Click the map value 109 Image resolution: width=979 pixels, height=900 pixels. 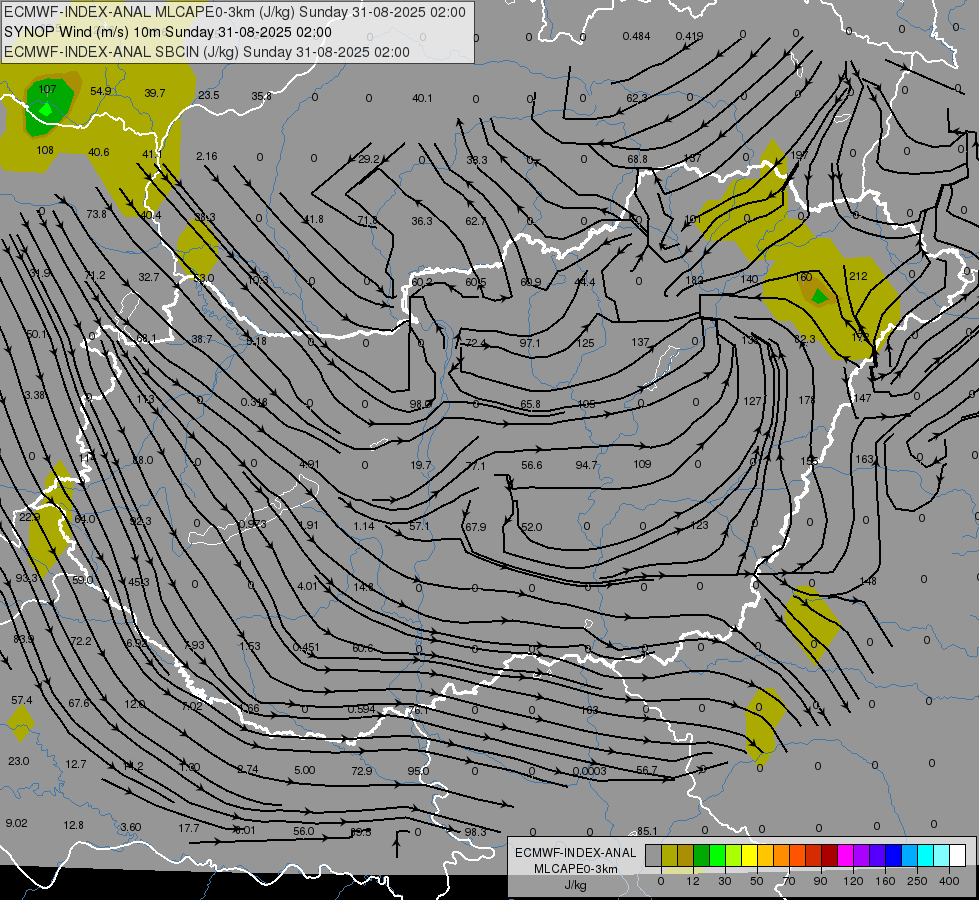pos(642,464)
